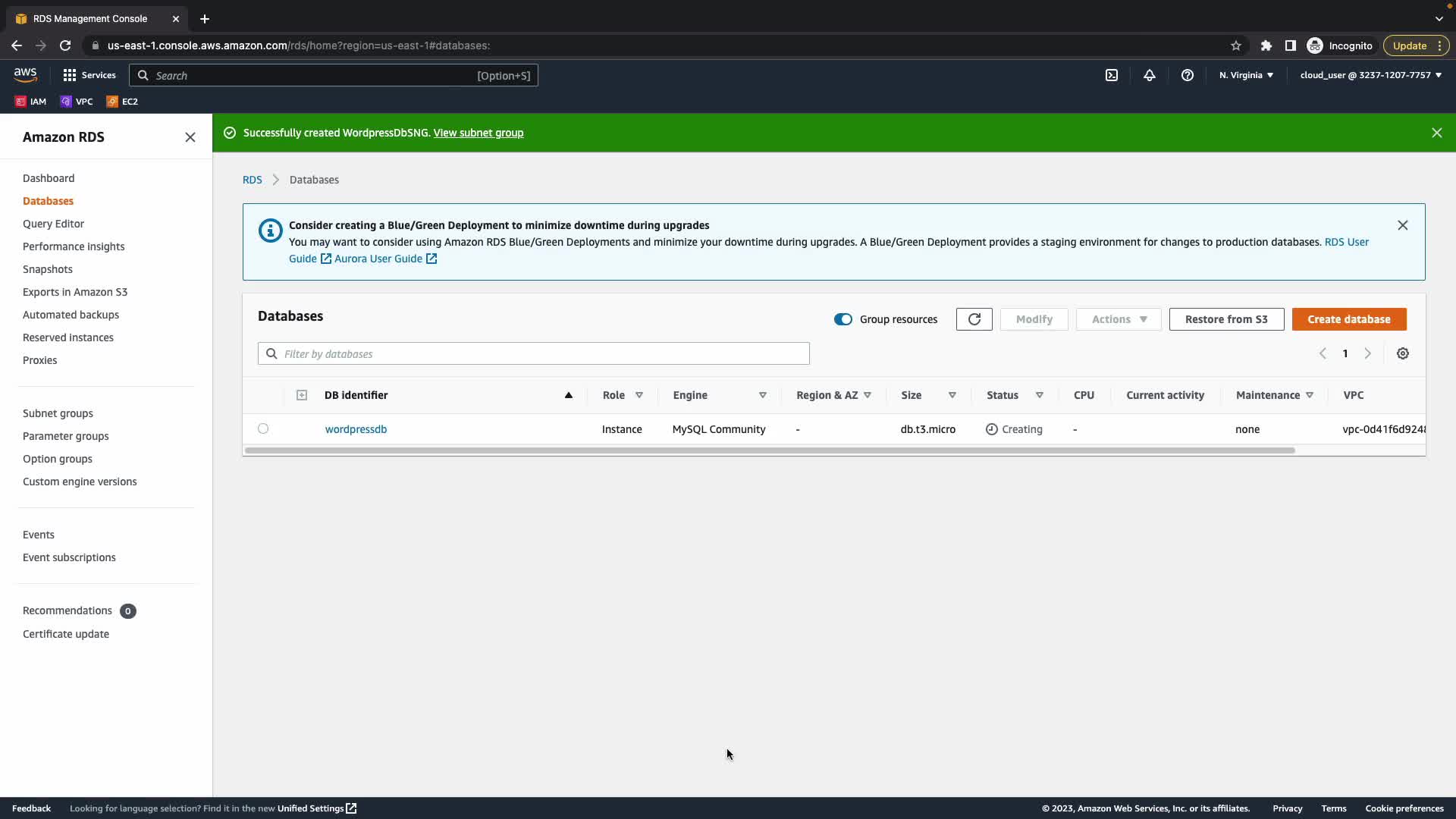The width and height of the screenshot is (1456, 819).
Task: Open the View subnet group link
Action: [x=478, y=133]
